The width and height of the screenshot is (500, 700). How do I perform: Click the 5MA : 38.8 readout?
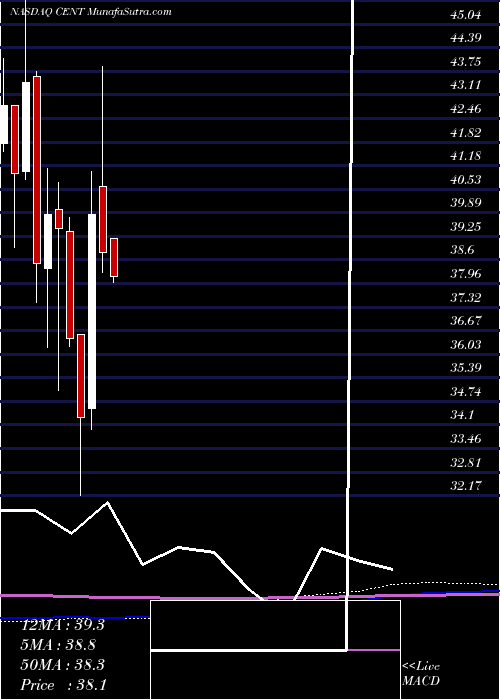coord(59,645)
